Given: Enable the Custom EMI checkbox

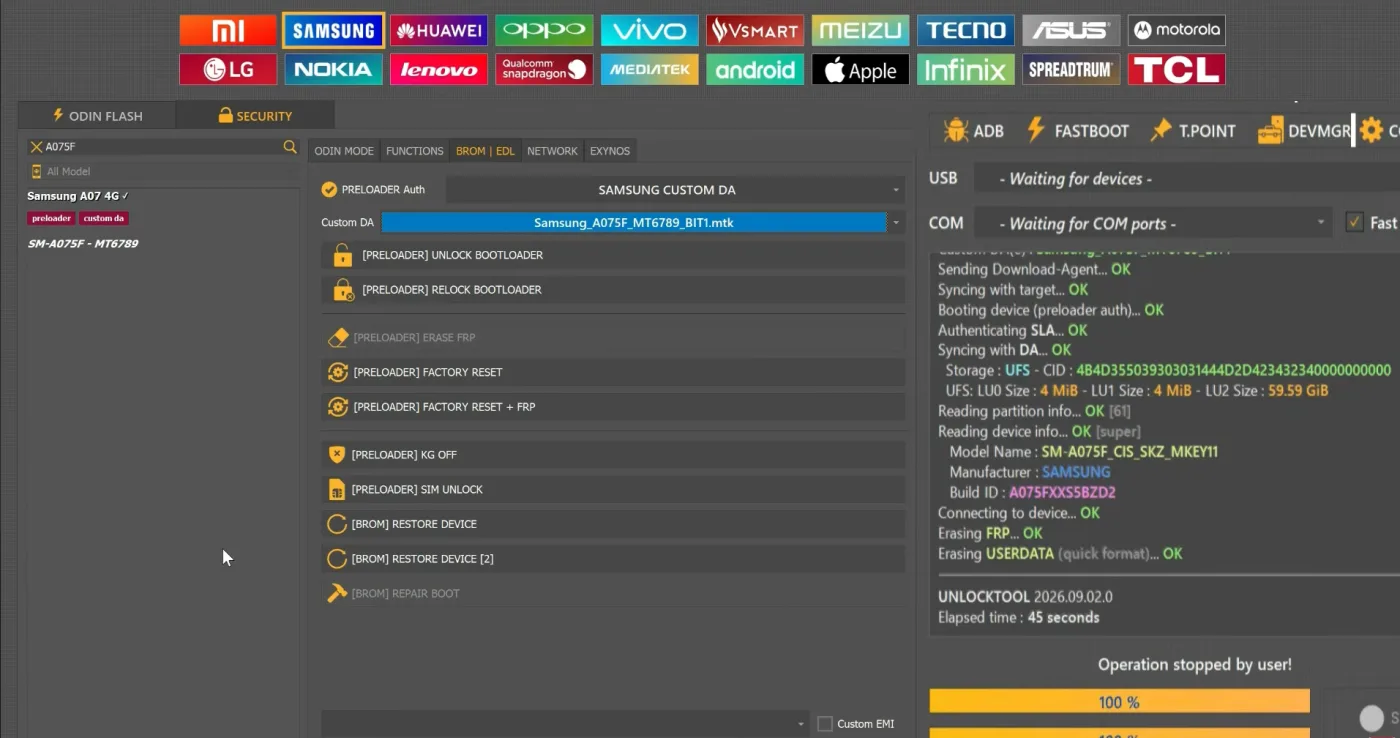Looking at the screenshot, I should click(x=825, y=724).
